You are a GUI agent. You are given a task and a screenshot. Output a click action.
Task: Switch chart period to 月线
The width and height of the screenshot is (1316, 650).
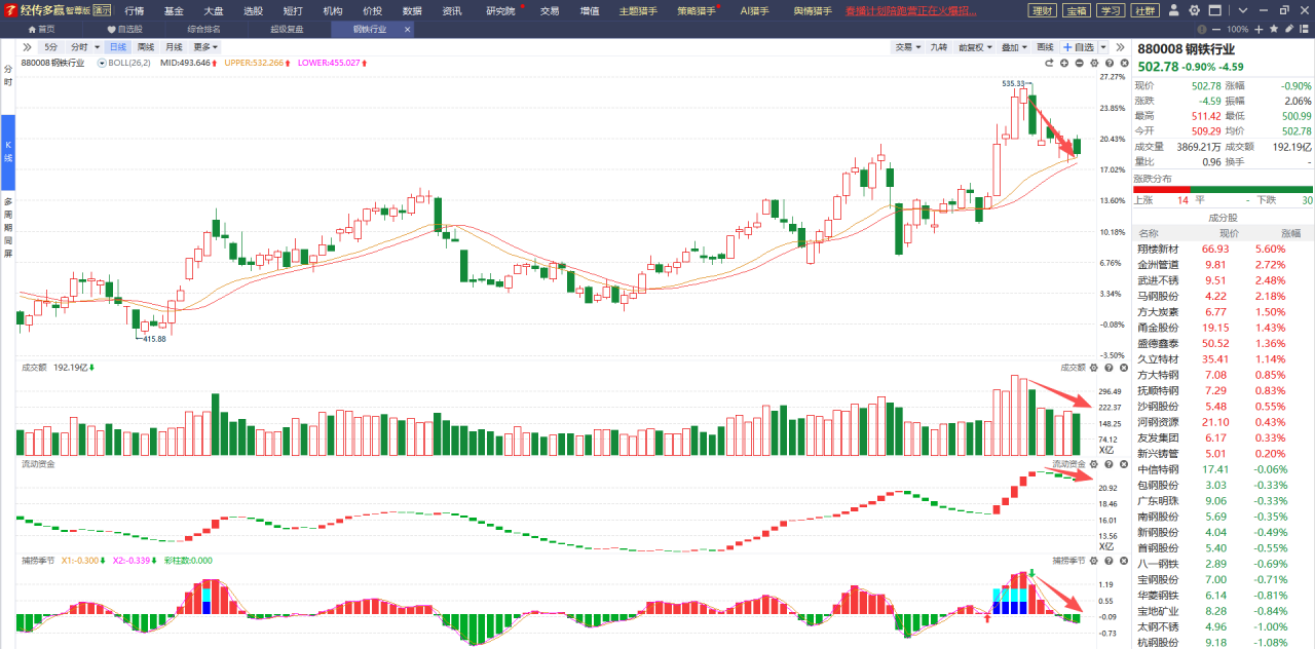[174, 47]
